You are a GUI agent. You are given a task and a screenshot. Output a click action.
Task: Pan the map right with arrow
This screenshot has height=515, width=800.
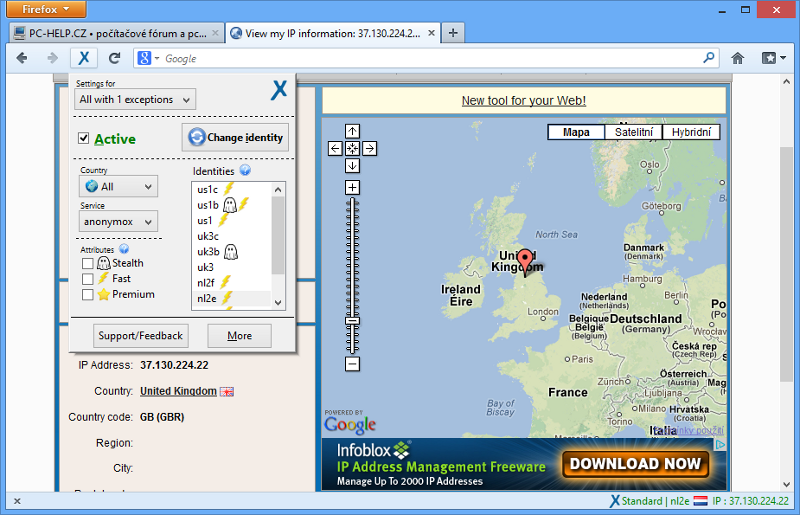(369, 148)
